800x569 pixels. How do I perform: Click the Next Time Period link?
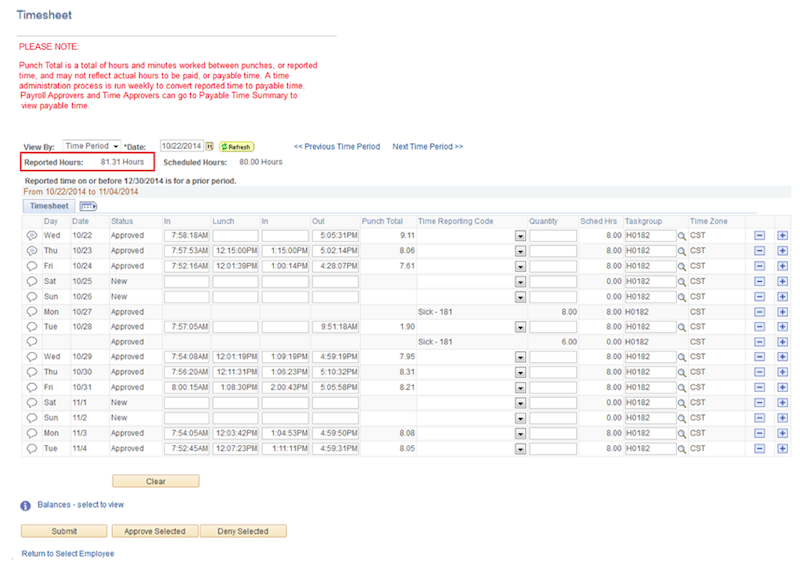(427, 147)
